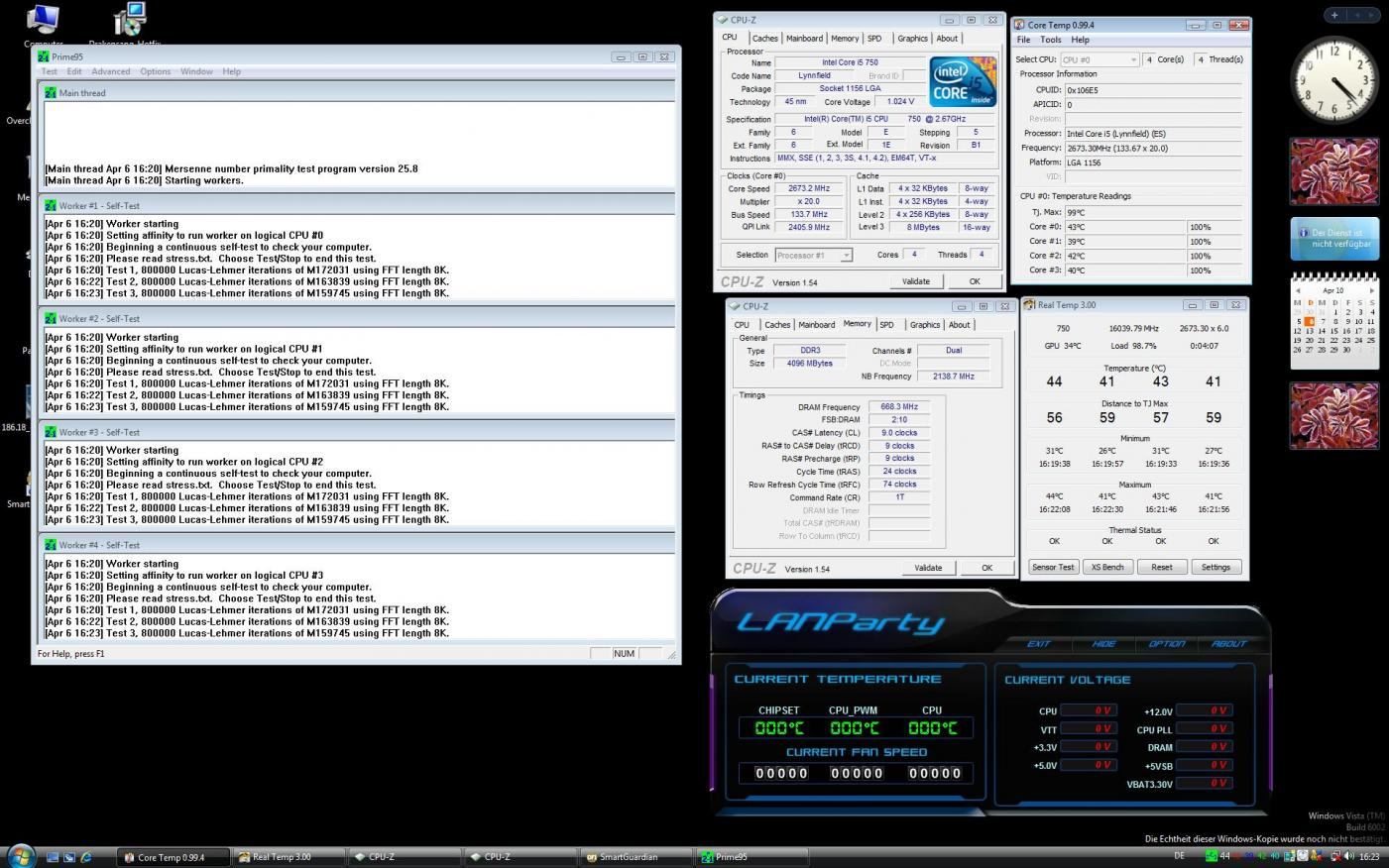1389x868 pixels.
Task: Open the Help menu in Prime95
Action: click(x=231, y=71)
